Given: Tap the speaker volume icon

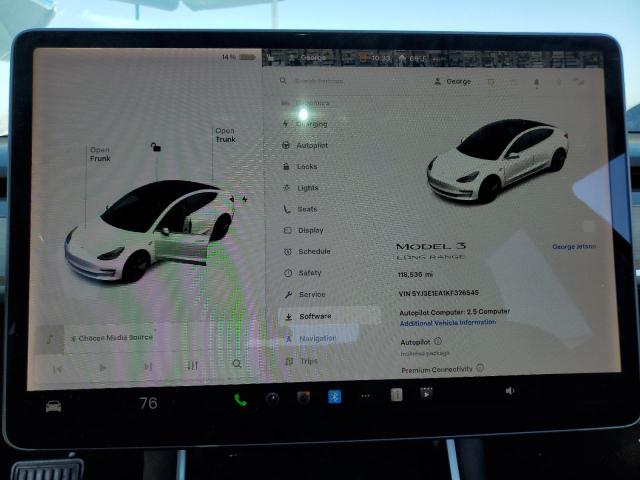Looking at the screenshot, I should [x=509, y=391].
